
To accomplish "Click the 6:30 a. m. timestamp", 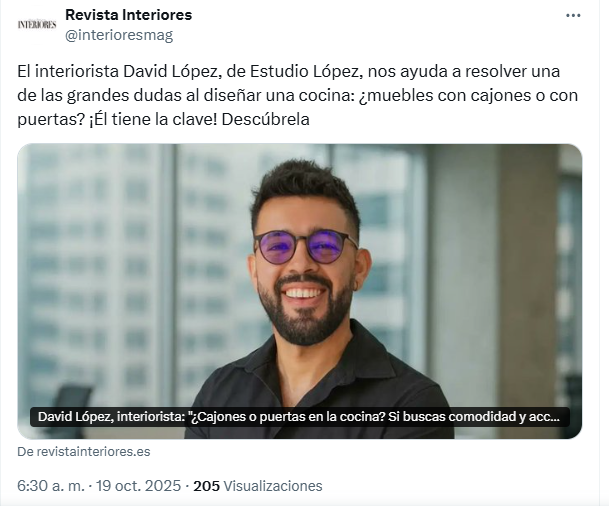I will pyautogui.click(x=51, y=486).
